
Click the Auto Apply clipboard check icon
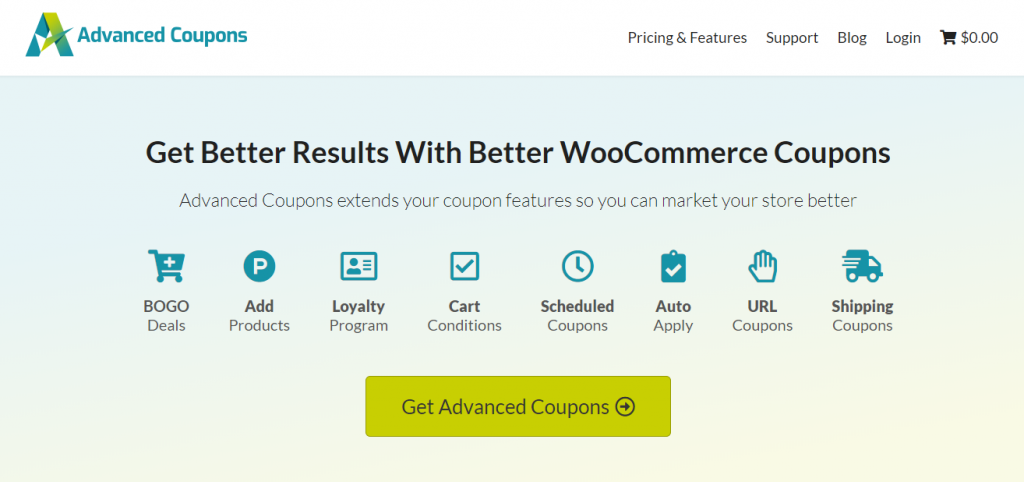coord(673,266)
